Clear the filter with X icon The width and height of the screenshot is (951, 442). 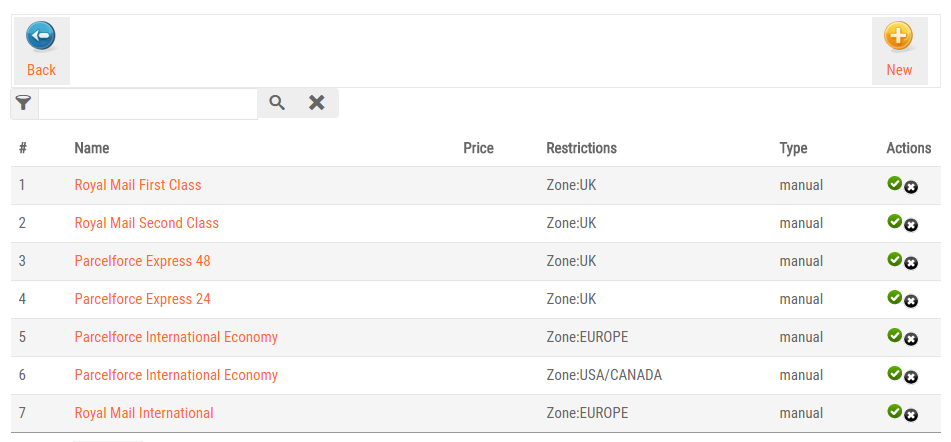317,103
